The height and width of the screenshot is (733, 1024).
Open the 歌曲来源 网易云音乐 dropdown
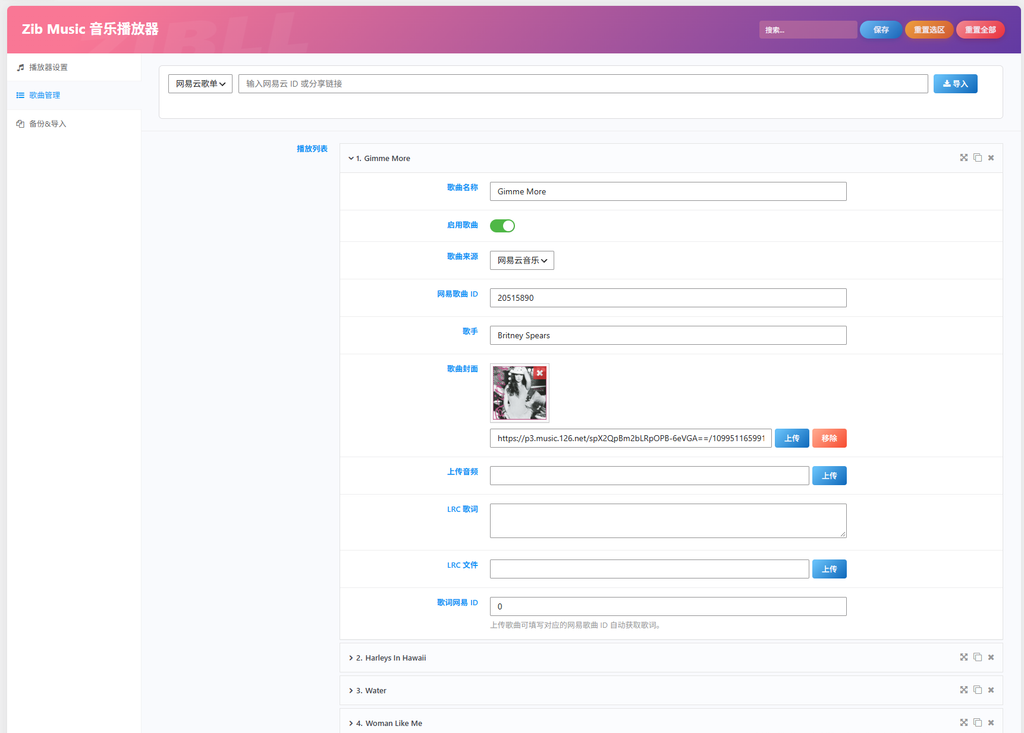coord(522,260)
